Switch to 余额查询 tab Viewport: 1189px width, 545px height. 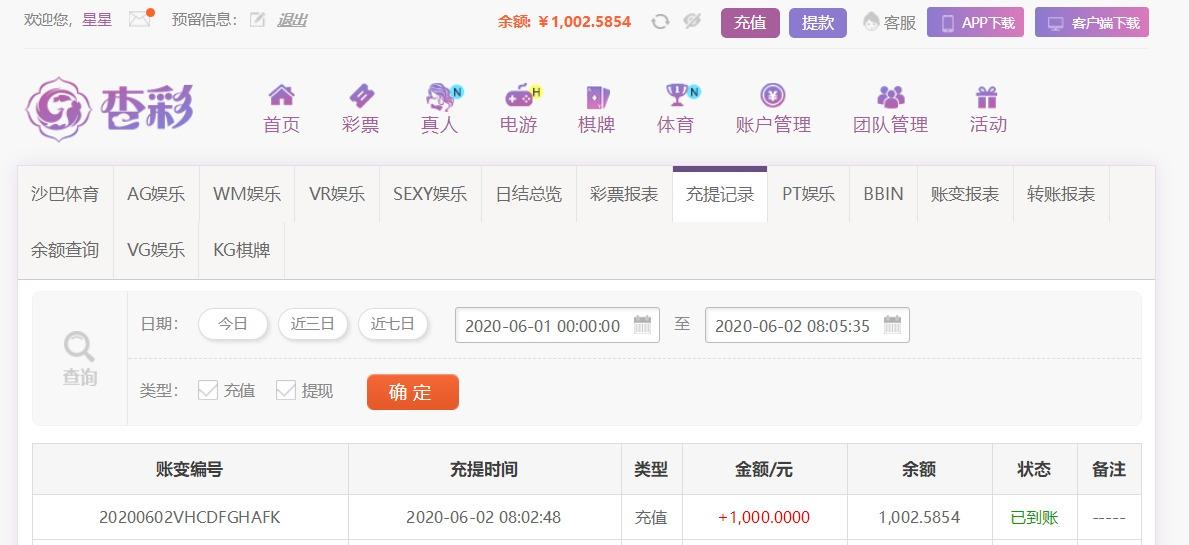coord(65,250)
